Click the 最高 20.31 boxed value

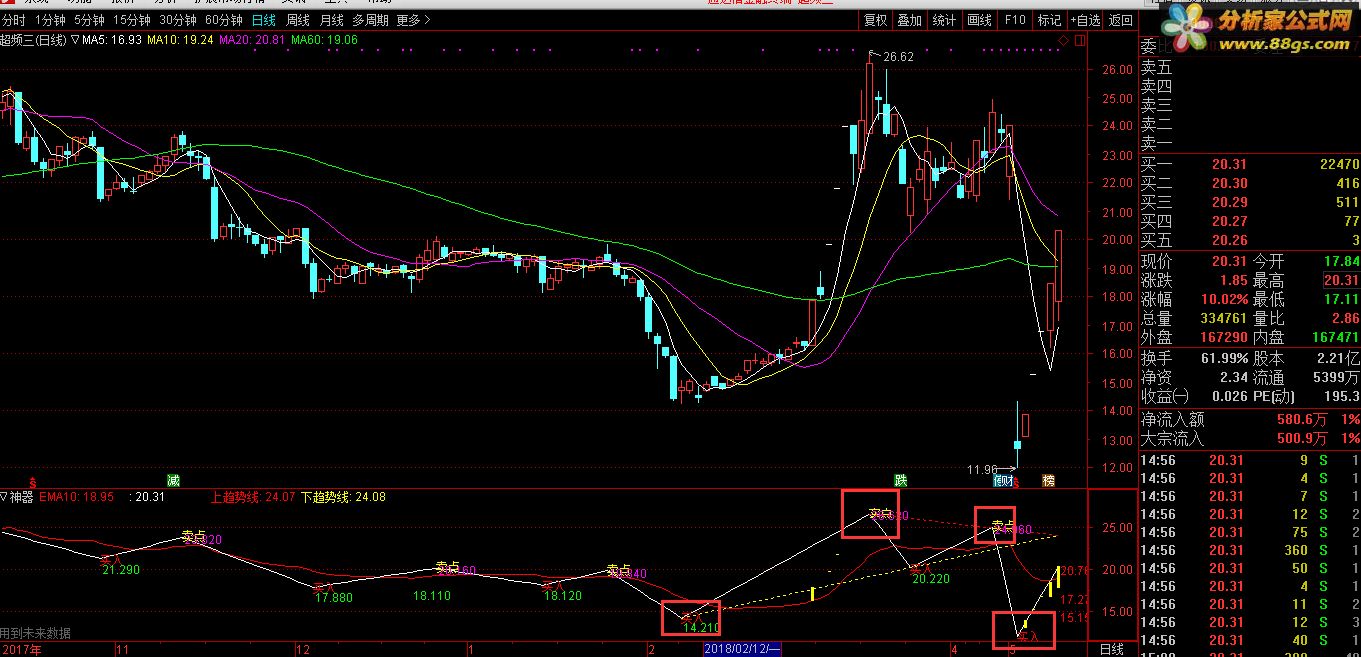[x=1340, y=281]
